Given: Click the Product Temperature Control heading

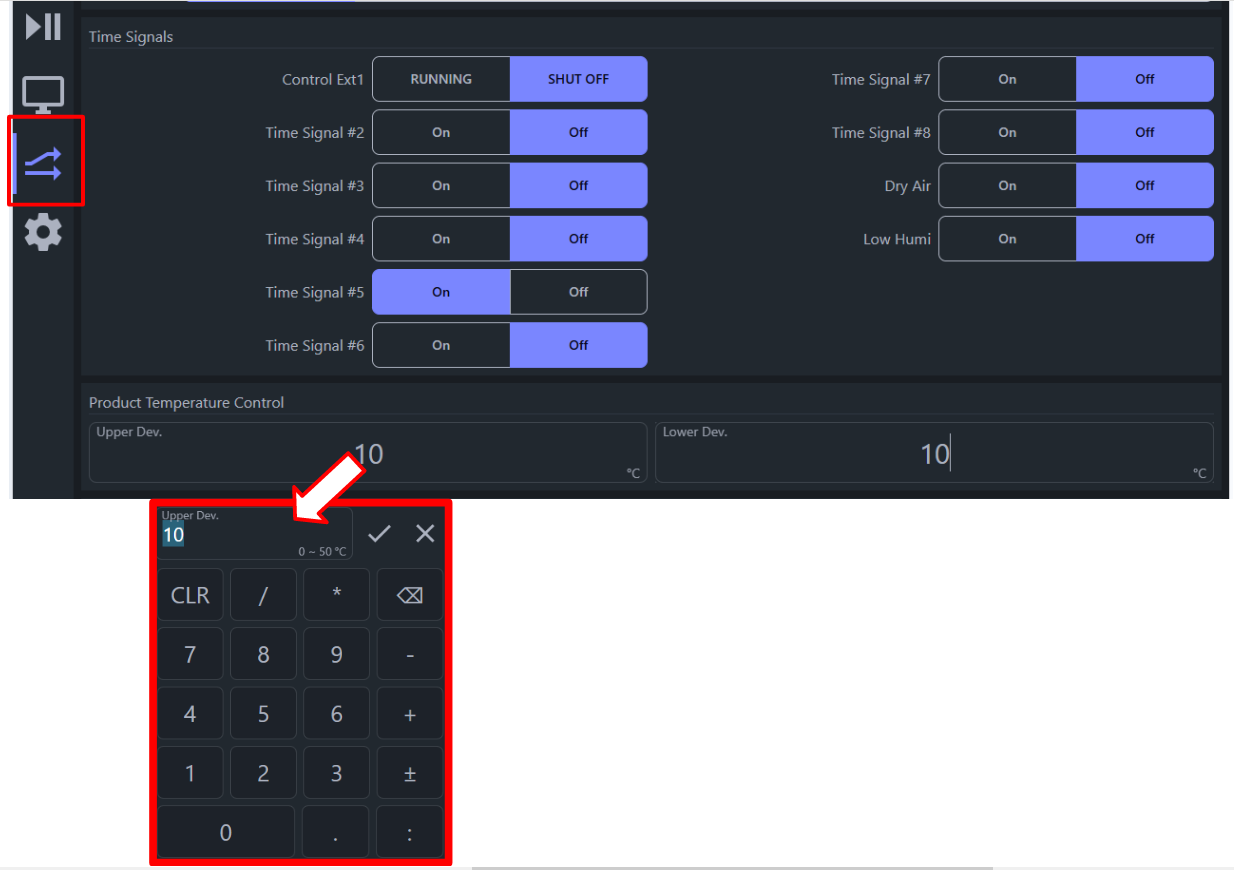Looking at the screenshot, I should [x=187, y=402].
